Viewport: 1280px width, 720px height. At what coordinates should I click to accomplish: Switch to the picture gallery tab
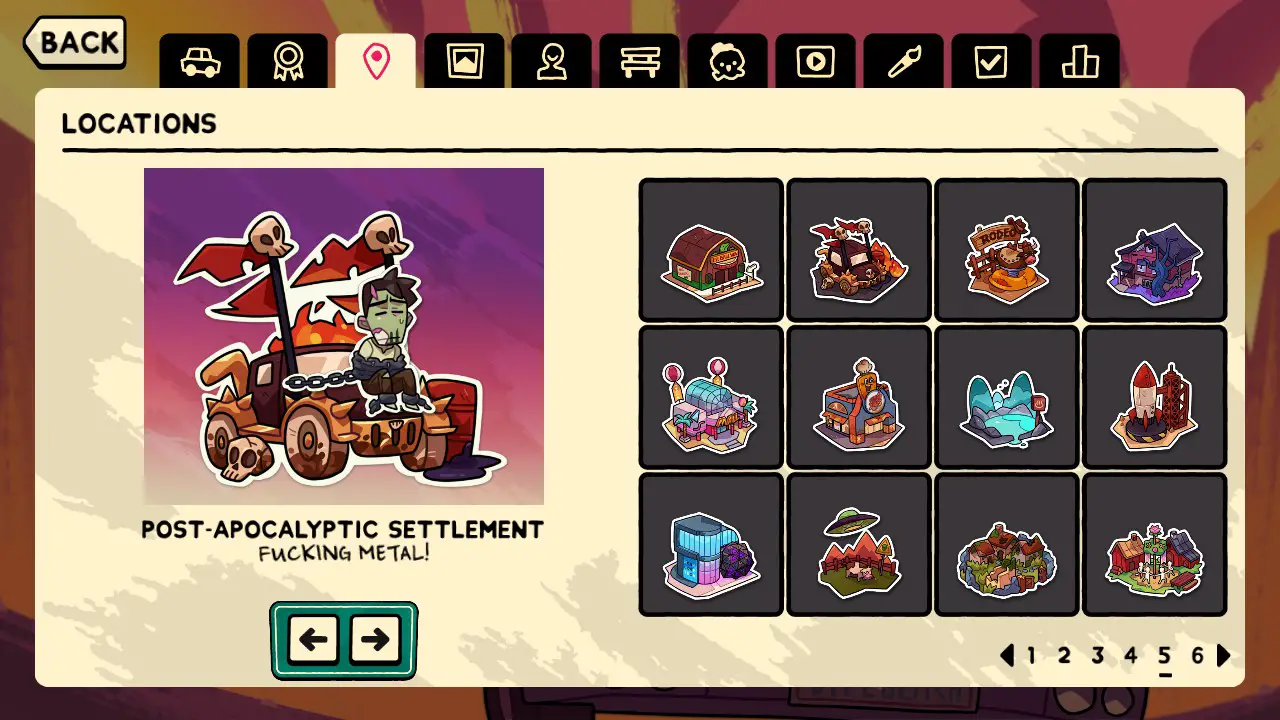(x=464, y=62)
